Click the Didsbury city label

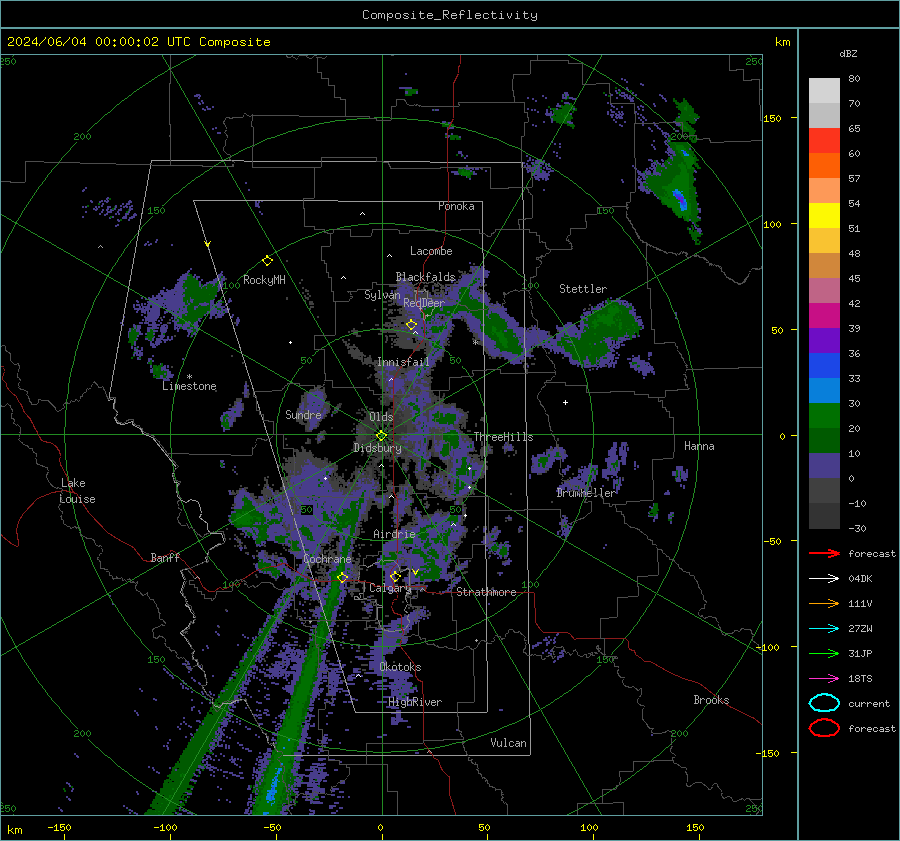[x=377, y=448]
